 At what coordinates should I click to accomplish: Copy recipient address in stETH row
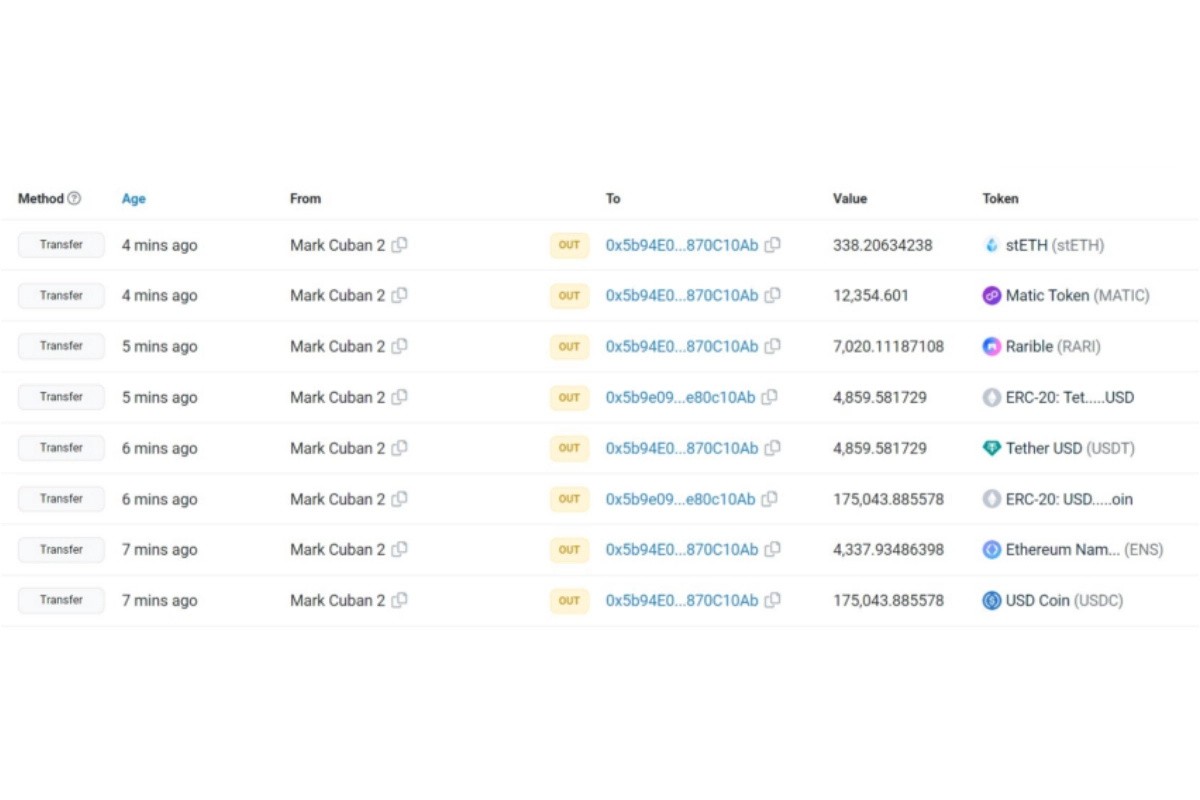[x=772, y=245]
